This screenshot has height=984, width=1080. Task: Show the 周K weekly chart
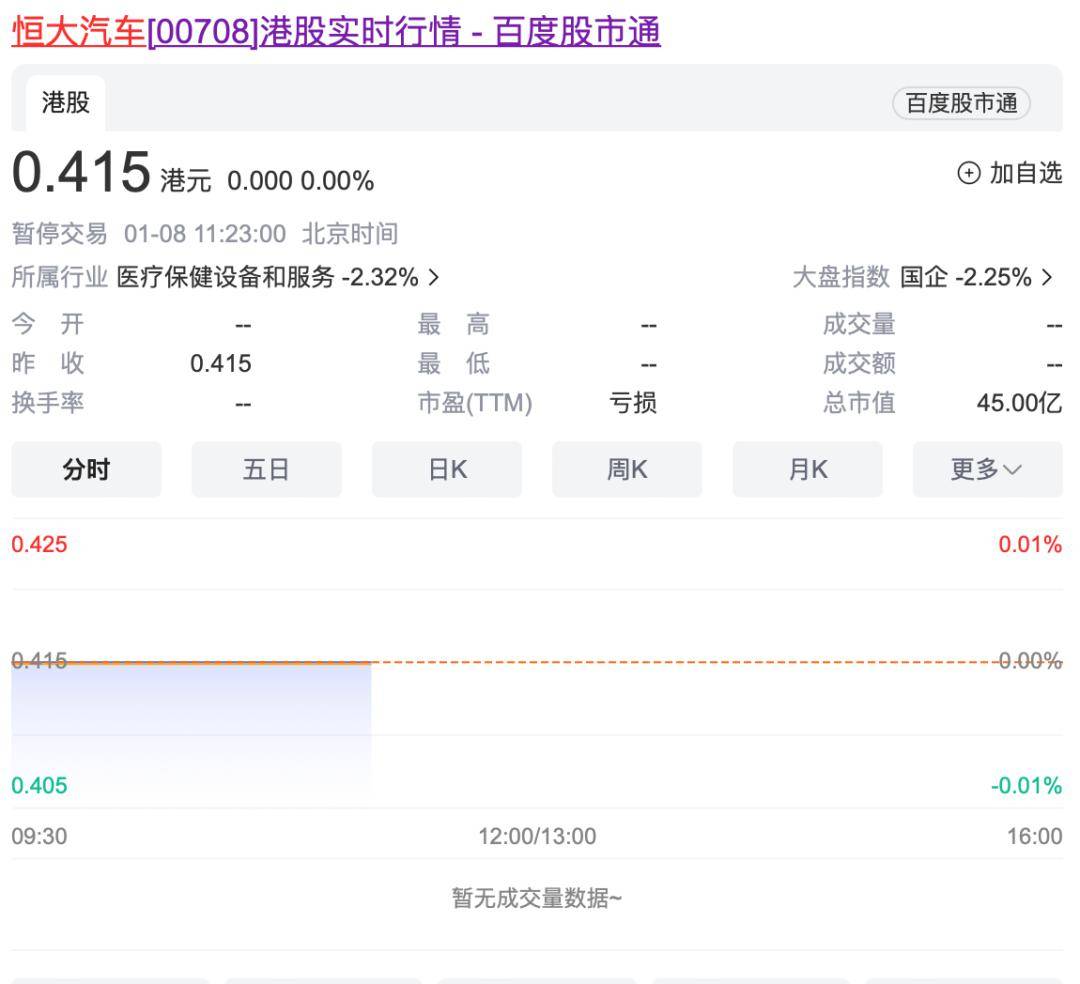tap(627, 469)
